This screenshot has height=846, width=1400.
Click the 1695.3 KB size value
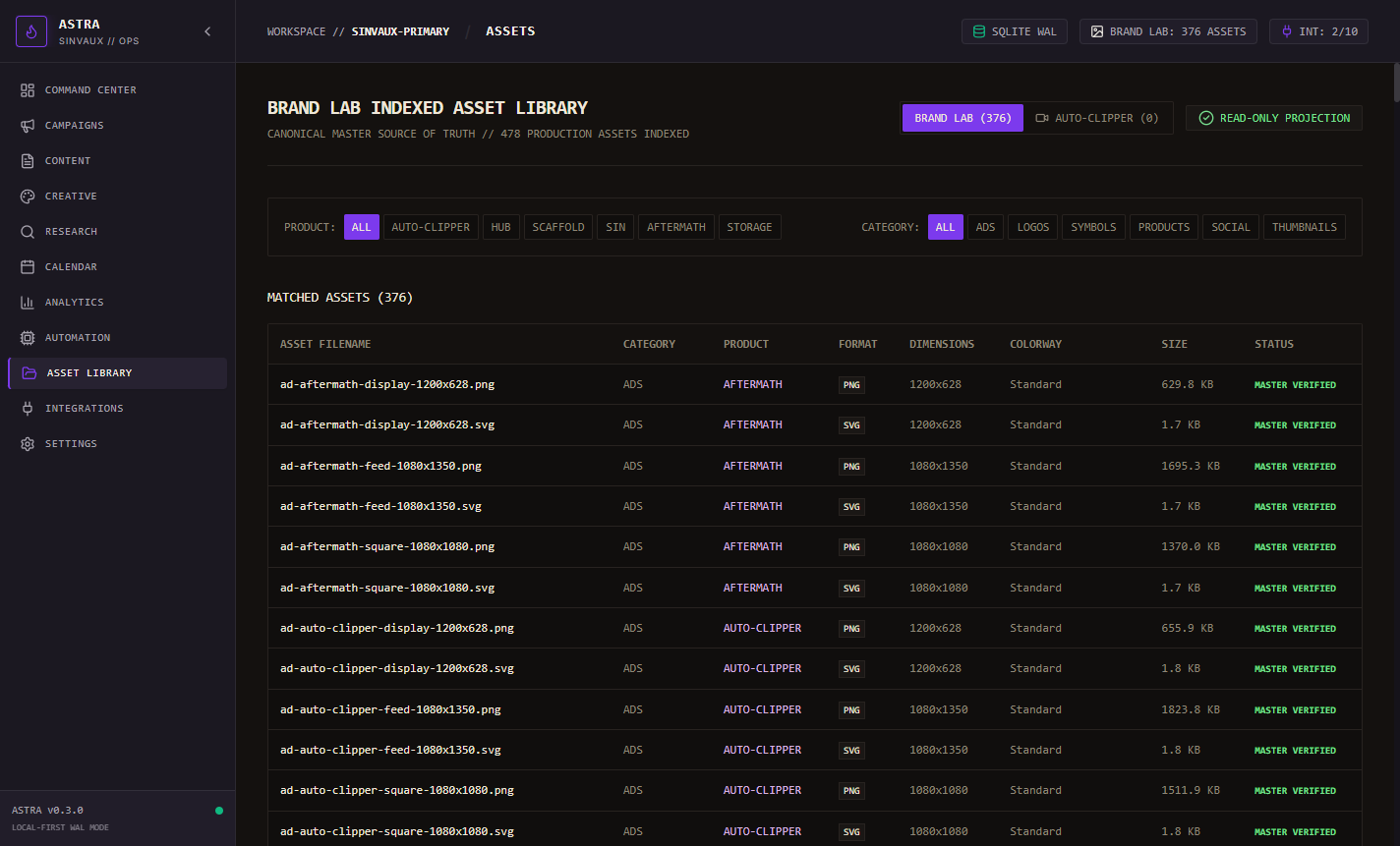coord(1191,466)
